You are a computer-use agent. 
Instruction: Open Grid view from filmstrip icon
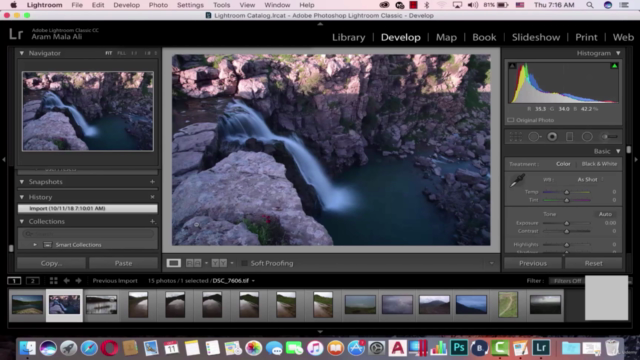pyautogui.click(x=53, y=281)
